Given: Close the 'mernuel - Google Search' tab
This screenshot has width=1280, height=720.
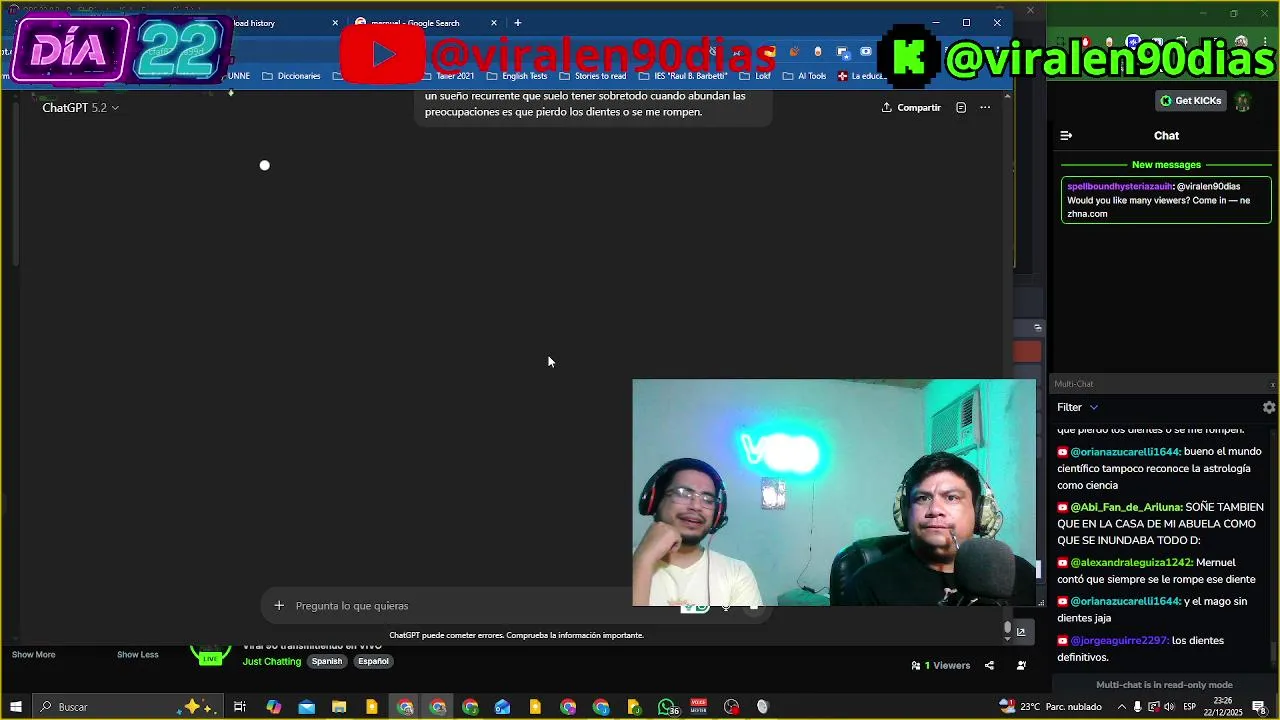Looking at the screenshot, I should tap(493, 23).
